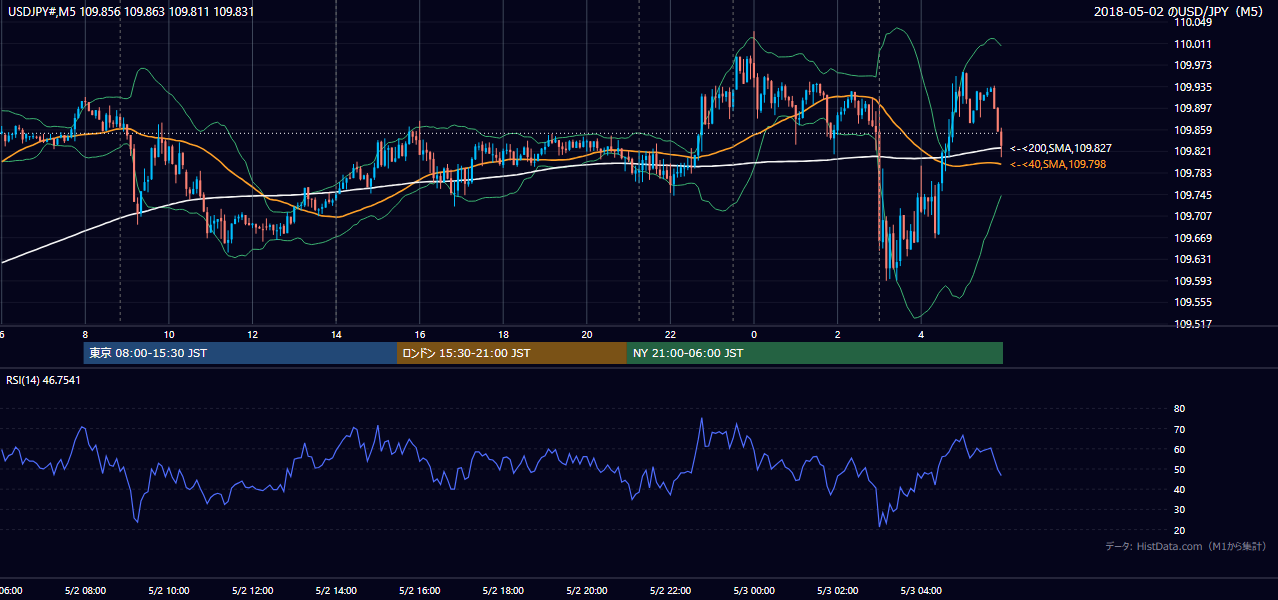The width and height of the screenshot is (1278, 600).
Task: Click the 109.555 price axis label
Action: pyautogui.click(x=1194, y=302)
